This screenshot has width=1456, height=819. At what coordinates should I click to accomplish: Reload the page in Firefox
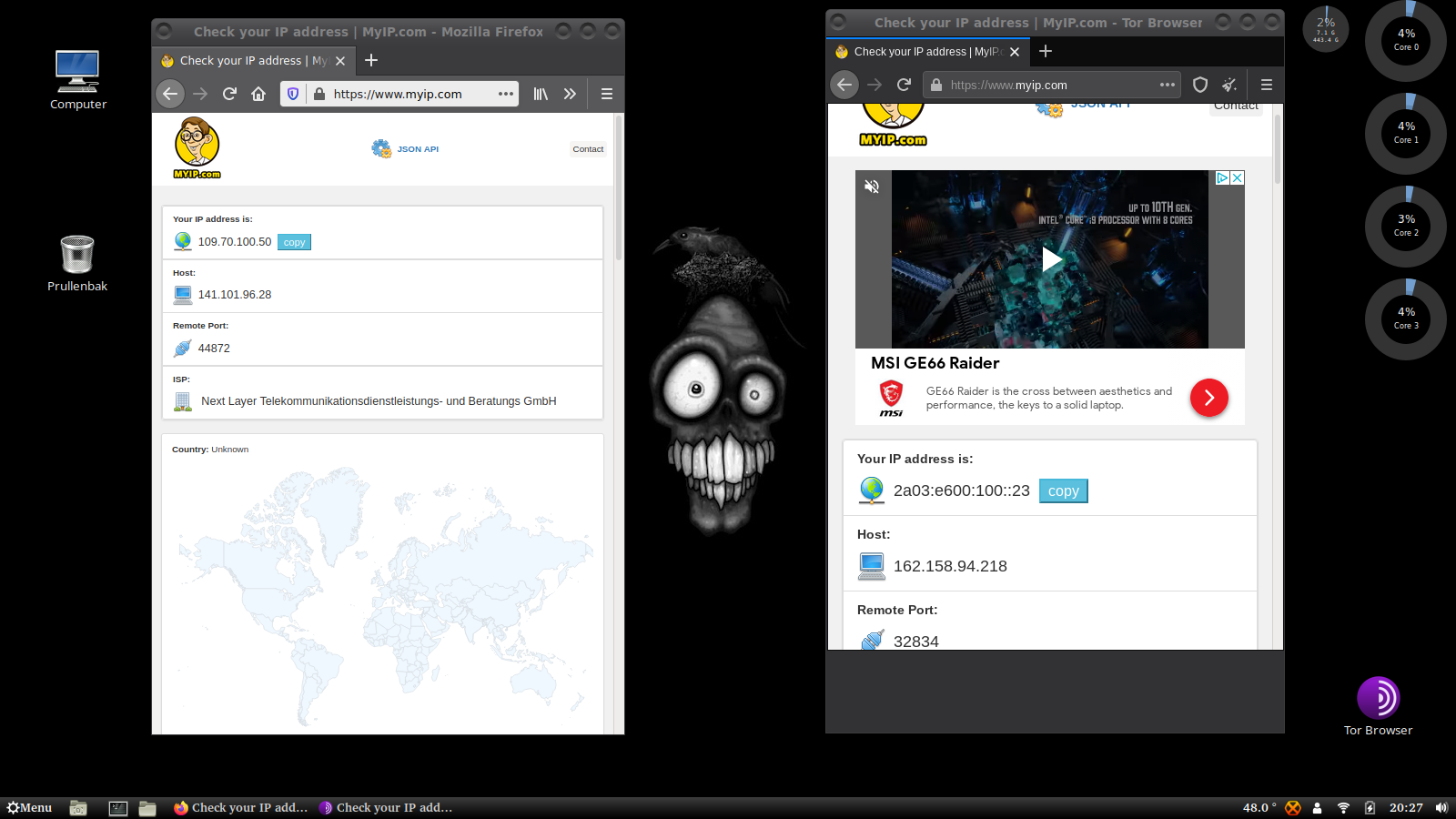[229, 94]
